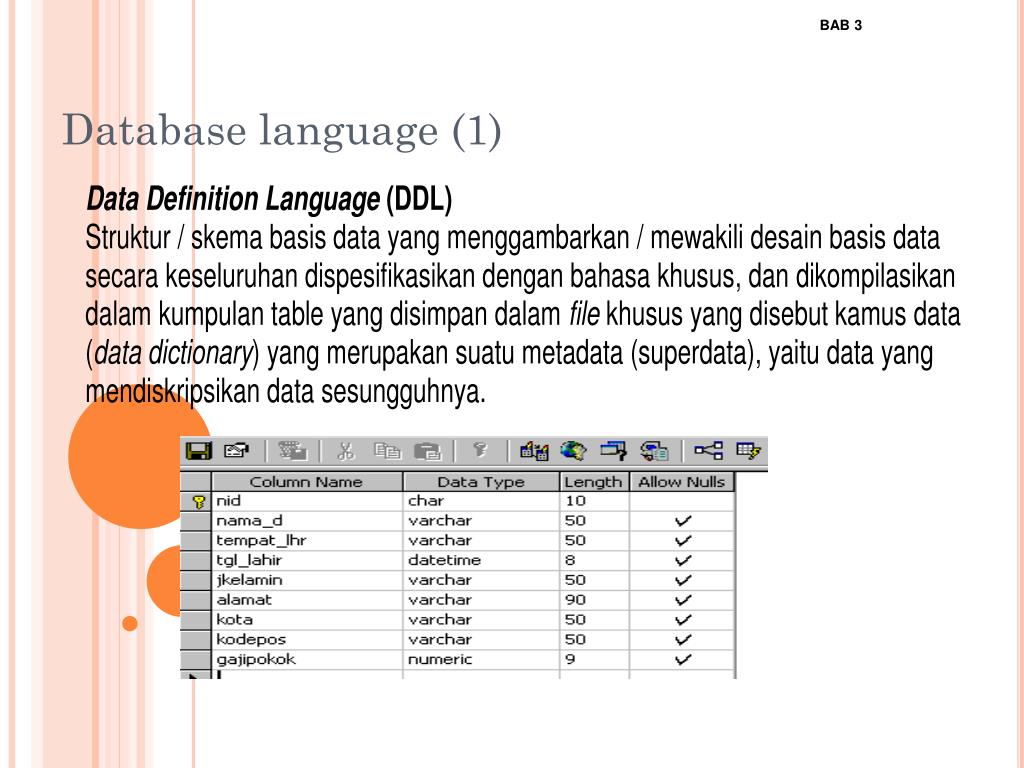1024x768 pixels.
Task: Click the manage indexes/keys icon
Action: click(654, 451)
